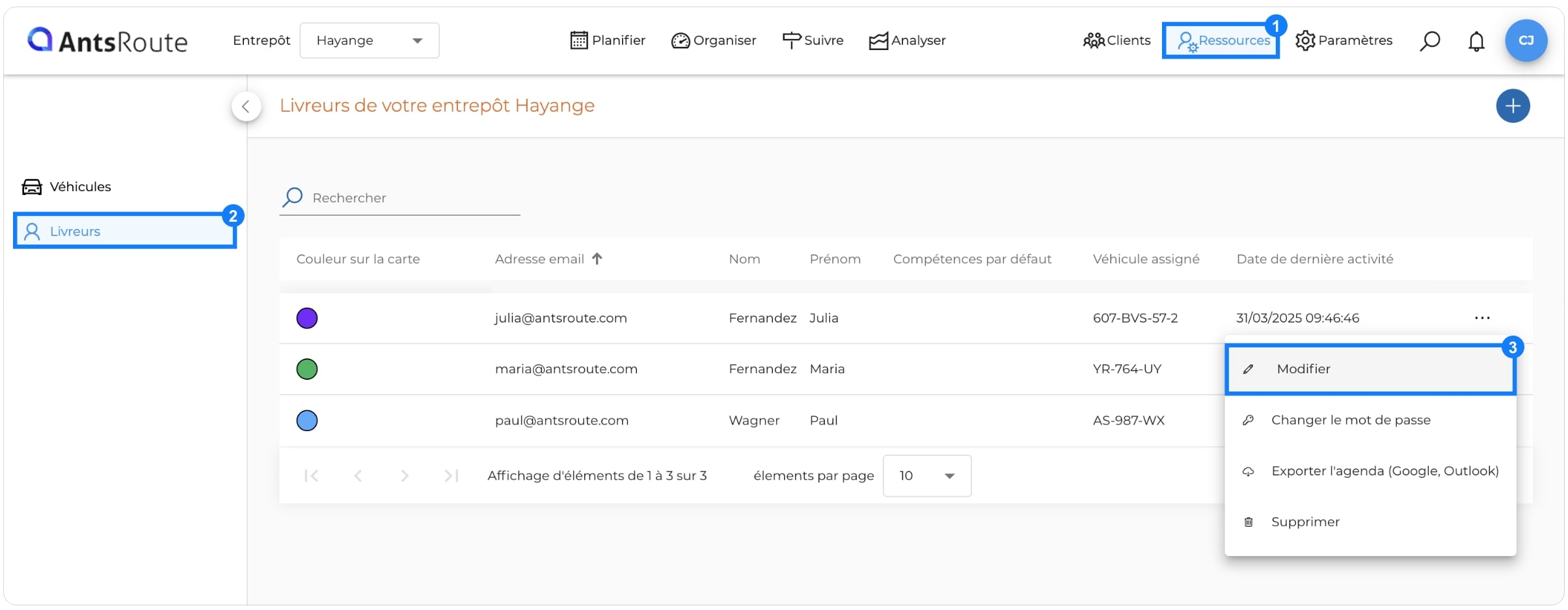Open the Entrepôt Hayange dropdown
This screenshot has height=610, width=1568.
[x=369, y=40]
